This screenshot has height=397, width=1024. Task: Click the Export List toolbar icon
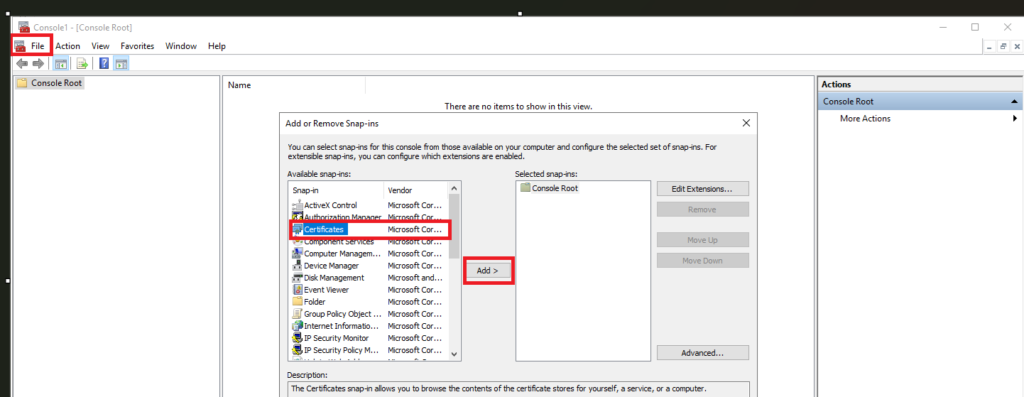coord(82,63)
